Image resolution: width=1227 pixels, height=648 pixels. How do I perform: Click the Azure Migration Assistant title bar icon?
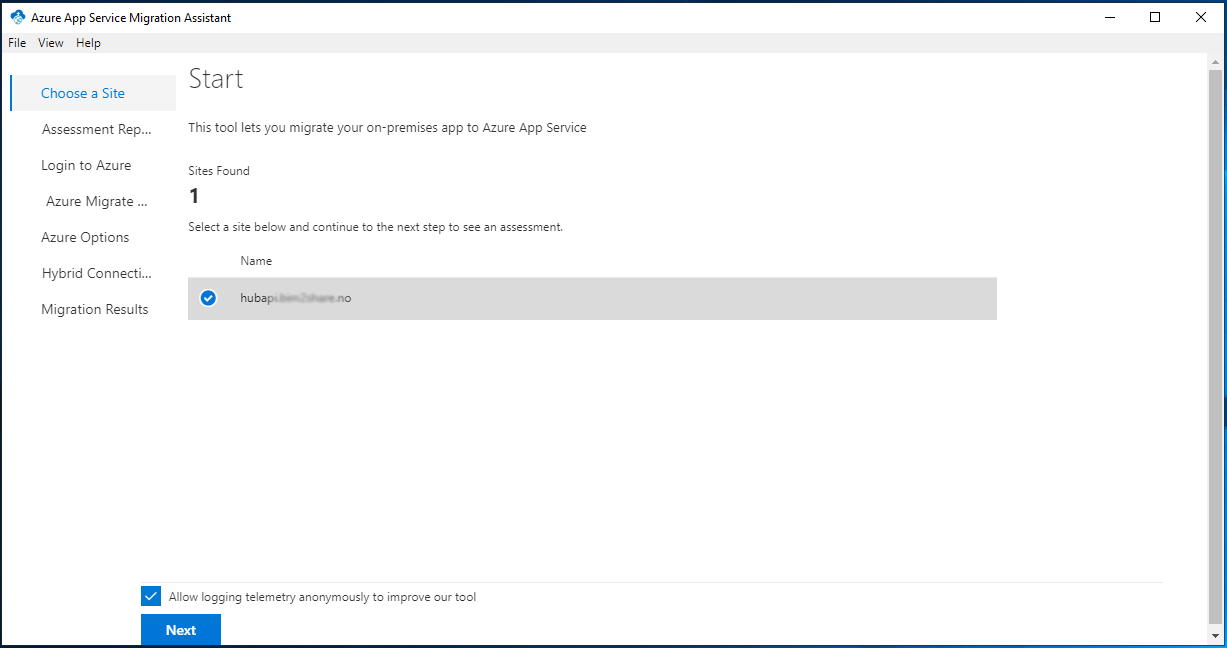tap(17, 17)
